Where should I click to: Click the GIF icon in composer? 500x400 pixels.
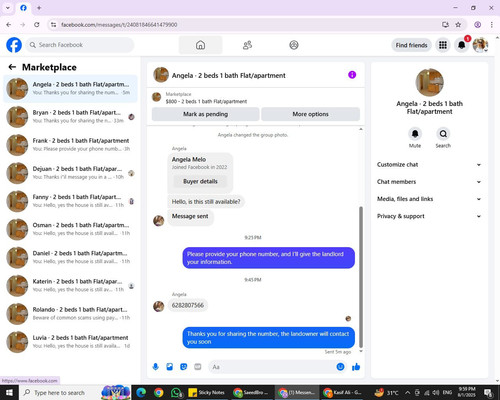pos(198,367)
